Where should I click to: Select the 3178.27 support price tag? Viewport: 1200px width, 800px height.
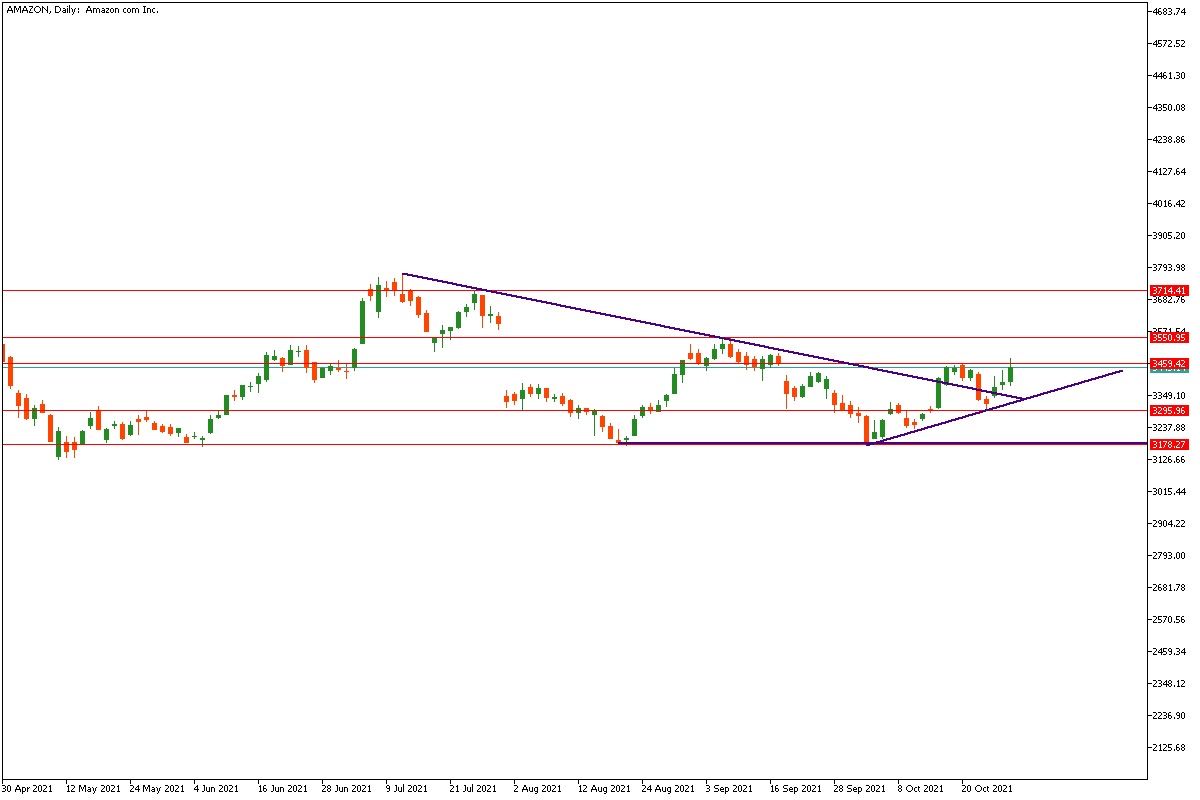pyautogui.click(x=1167, y=444)
